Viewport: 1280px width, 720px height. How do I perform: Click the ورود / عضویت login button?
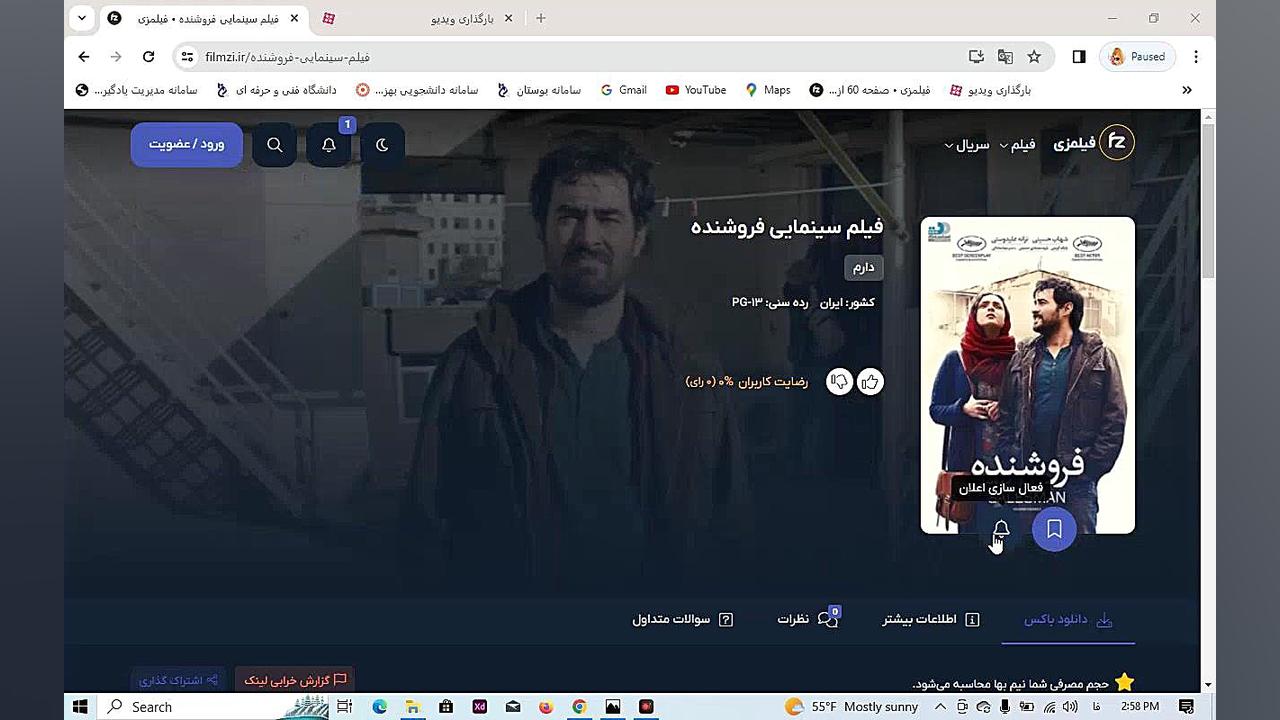tap(187, 144)
